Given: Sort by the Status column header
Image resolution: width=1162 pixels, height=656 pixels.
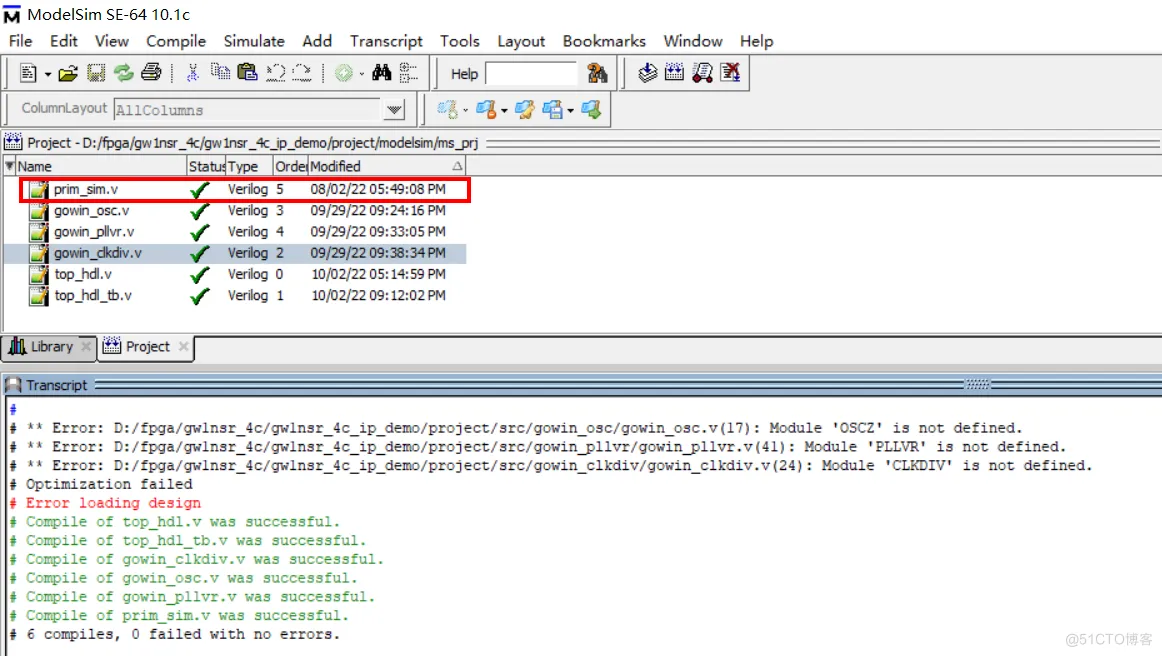Looking at the screenshot, I should tap(206, 166).
